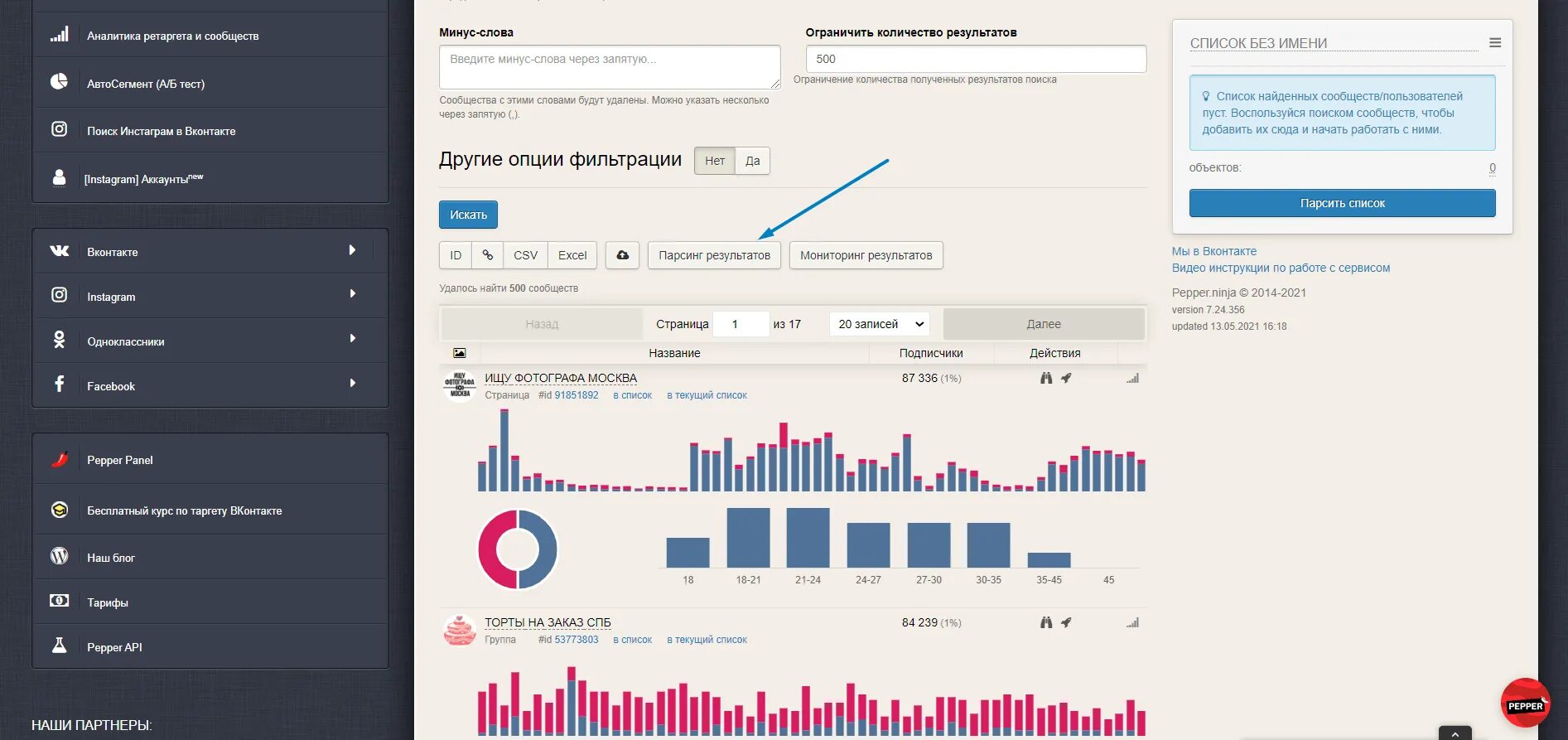Click the Подписчики column header
The height and width of the screenshot is (740, 1568).
click(931, 353)
